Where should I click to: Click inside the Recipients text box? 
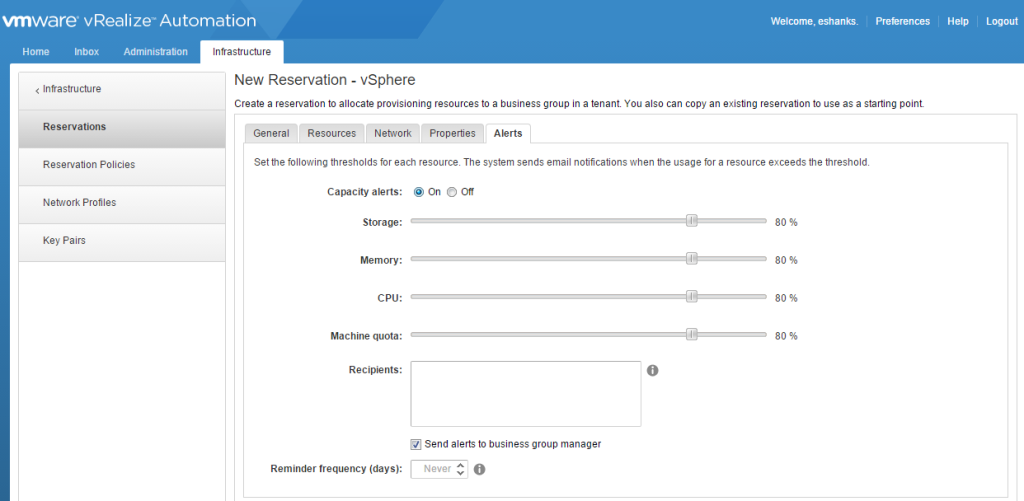coord(525,394)
